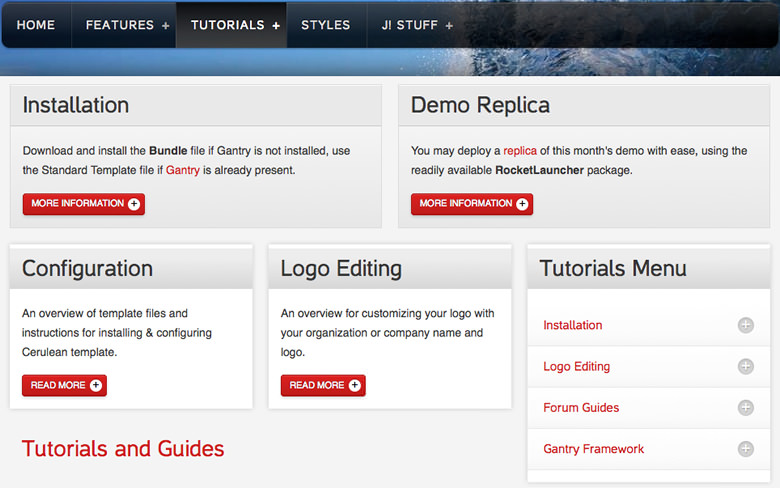The height and width of the screenshot is (488, 780).
Task: Open the Home menu item
Action: (x=36, y=25)
